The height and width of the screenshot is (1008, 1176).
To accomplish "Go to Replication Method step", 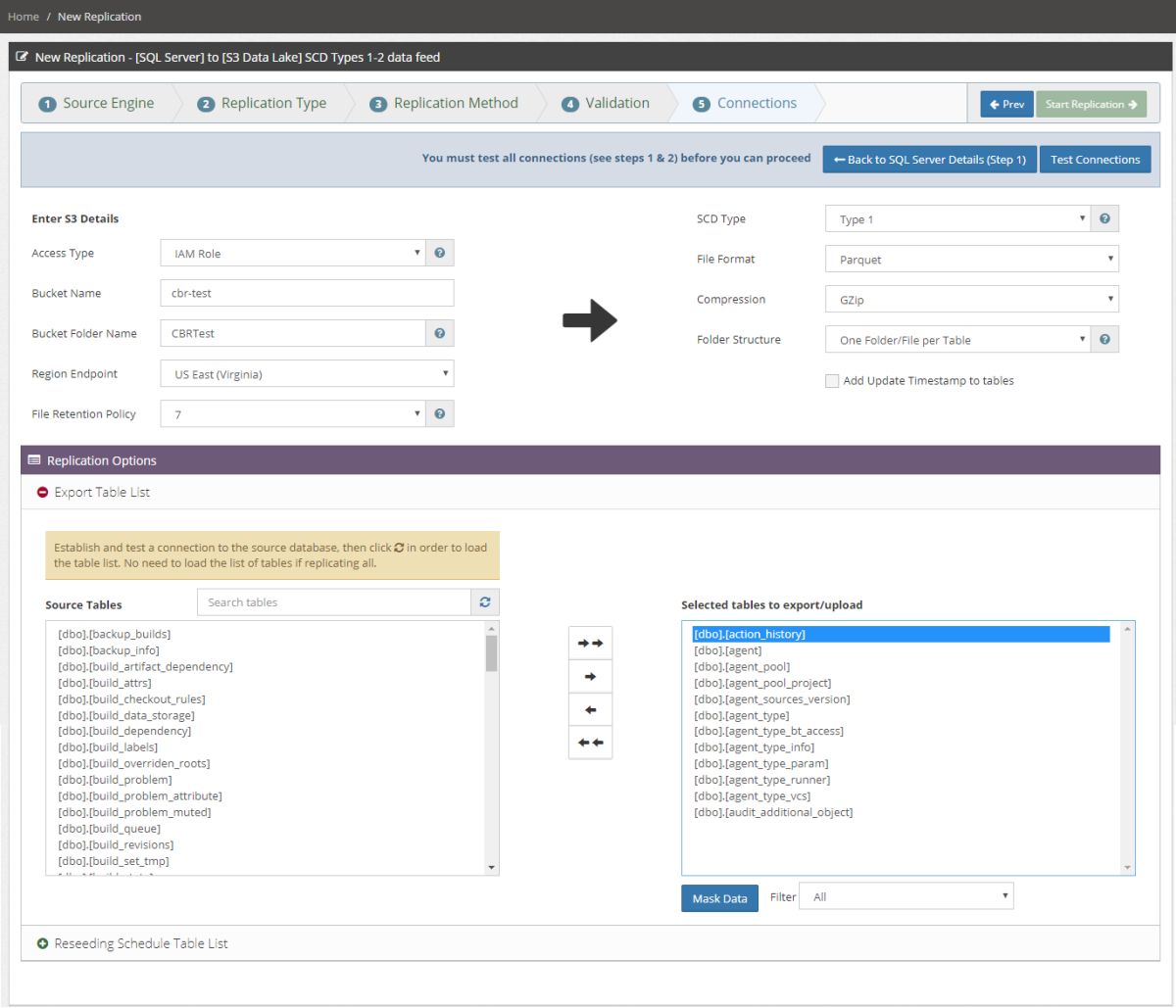I will click(x=444, y=103).
